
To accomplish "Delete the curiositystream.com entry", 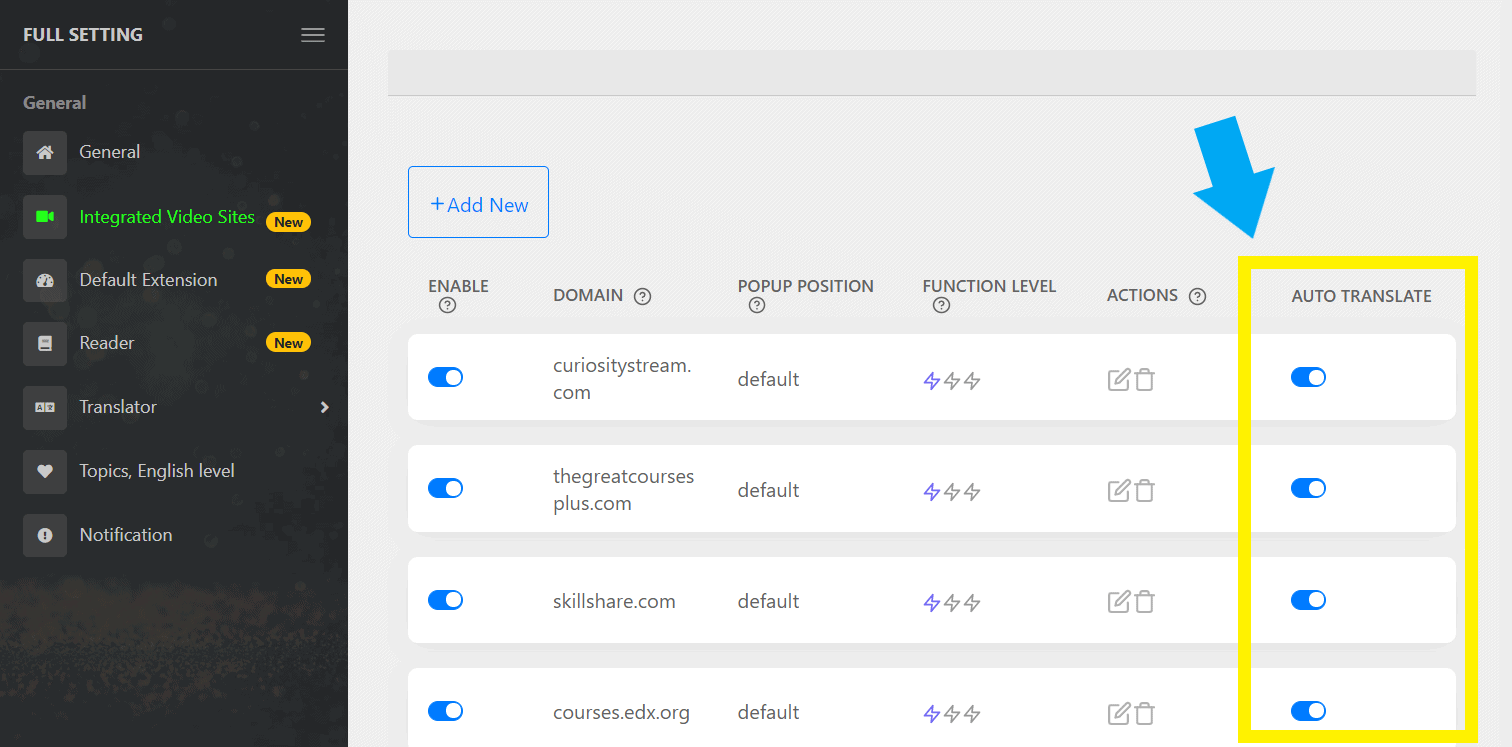I will coord(1145,379).
